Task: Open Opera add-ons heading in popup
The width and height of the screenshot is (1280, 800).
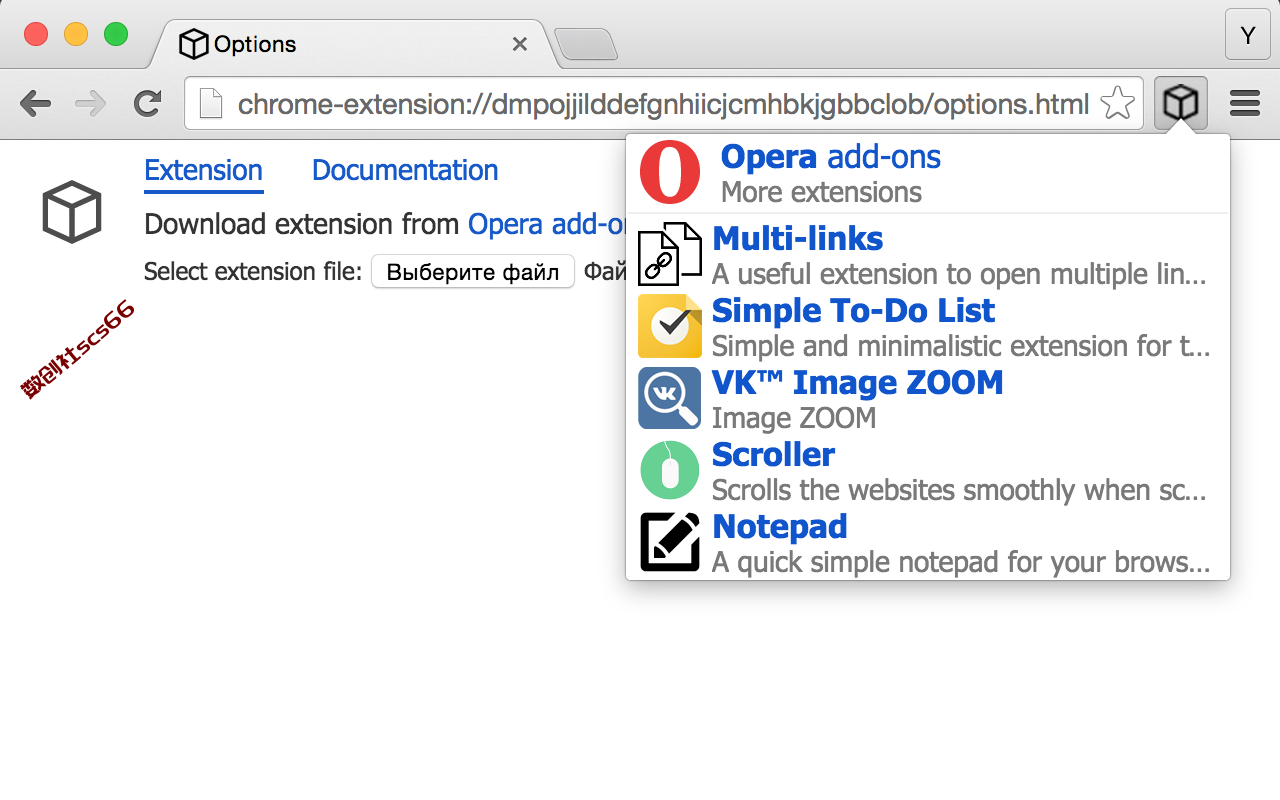Action: [x=830, y=157]
